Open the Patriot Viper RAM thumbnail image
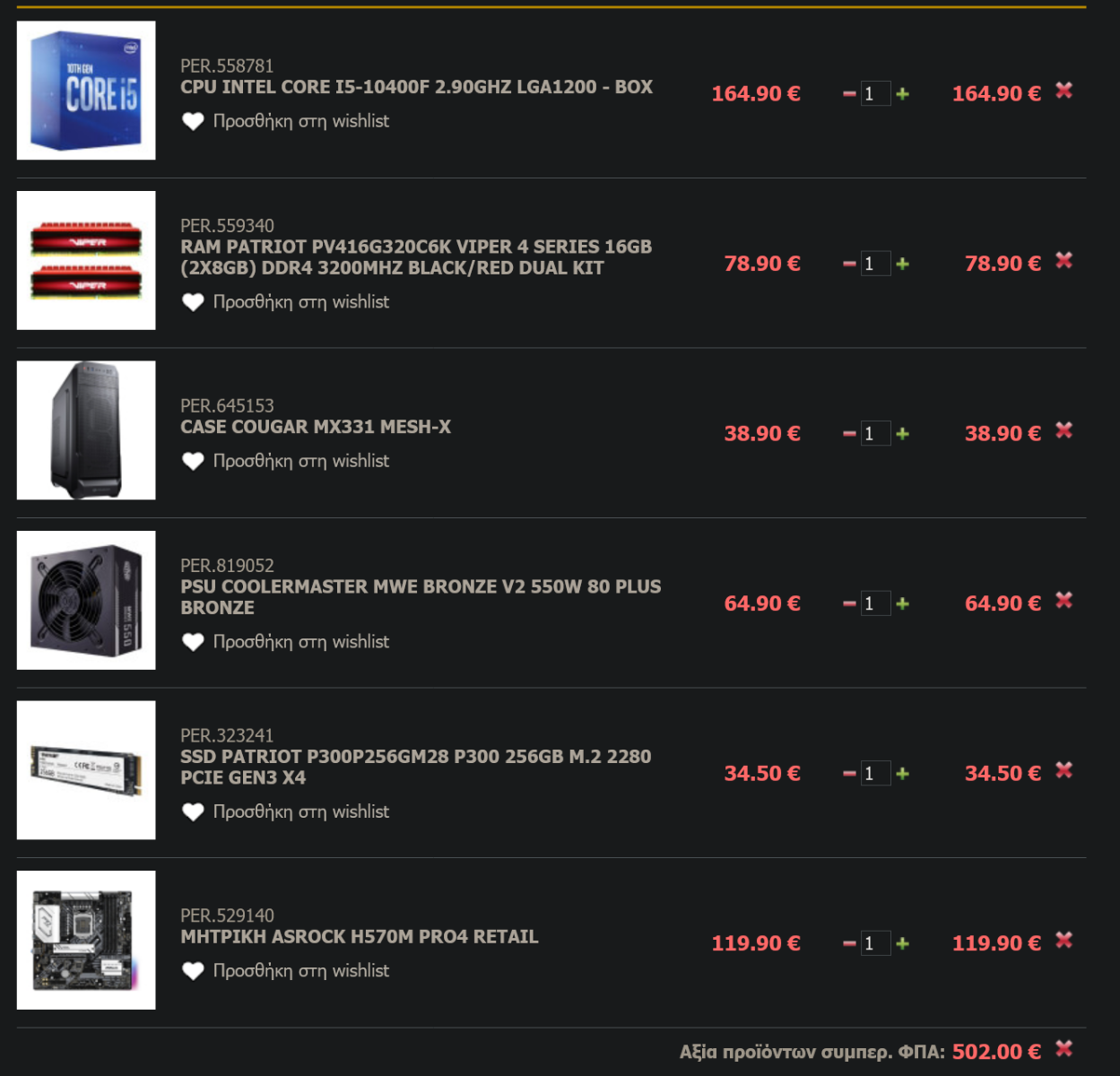 click(x=86, y=260)
